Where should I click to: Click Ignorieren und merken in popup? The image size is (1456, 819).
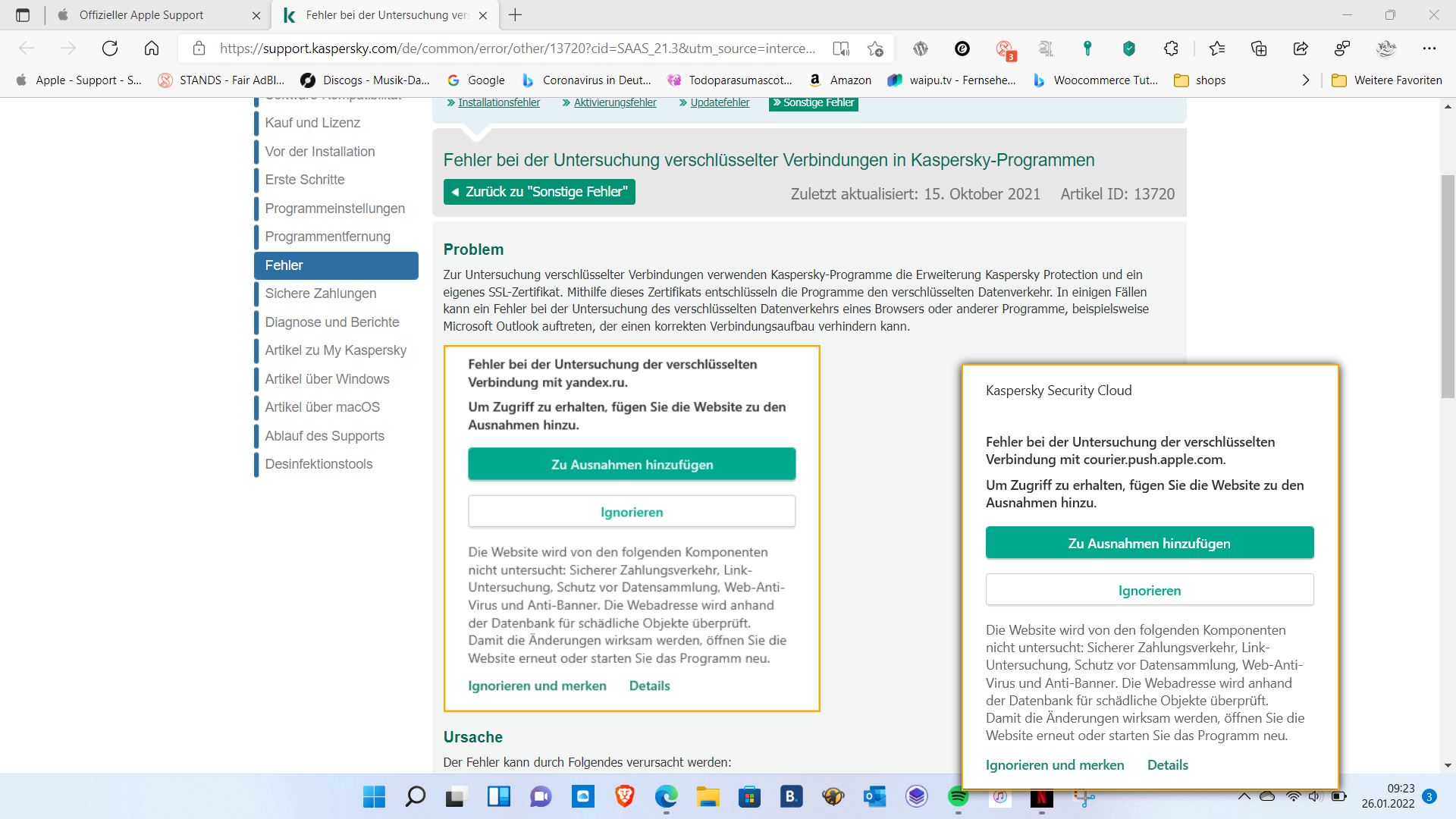(1054, 765)
